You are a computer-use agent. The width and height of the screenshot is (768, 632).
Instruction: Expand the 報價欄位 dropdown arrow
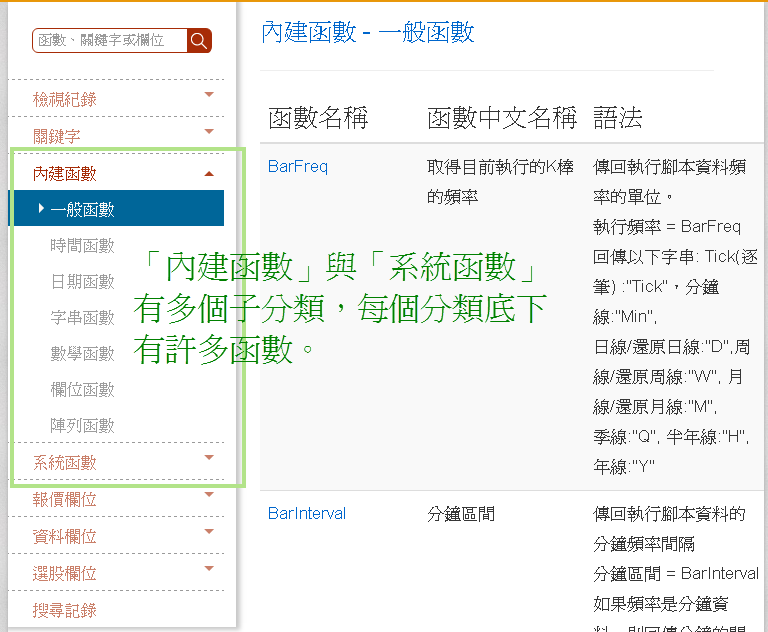209,494
